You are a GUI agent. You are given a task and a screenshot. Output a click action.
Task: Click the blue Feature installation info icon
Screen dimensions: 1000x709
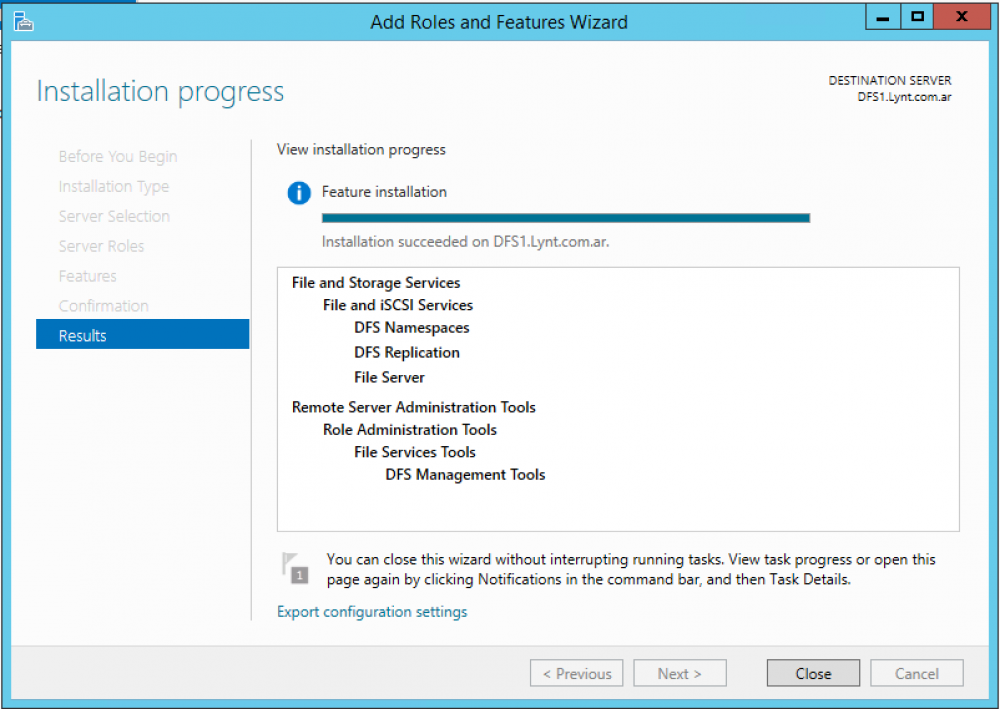[x=298, y=193]
